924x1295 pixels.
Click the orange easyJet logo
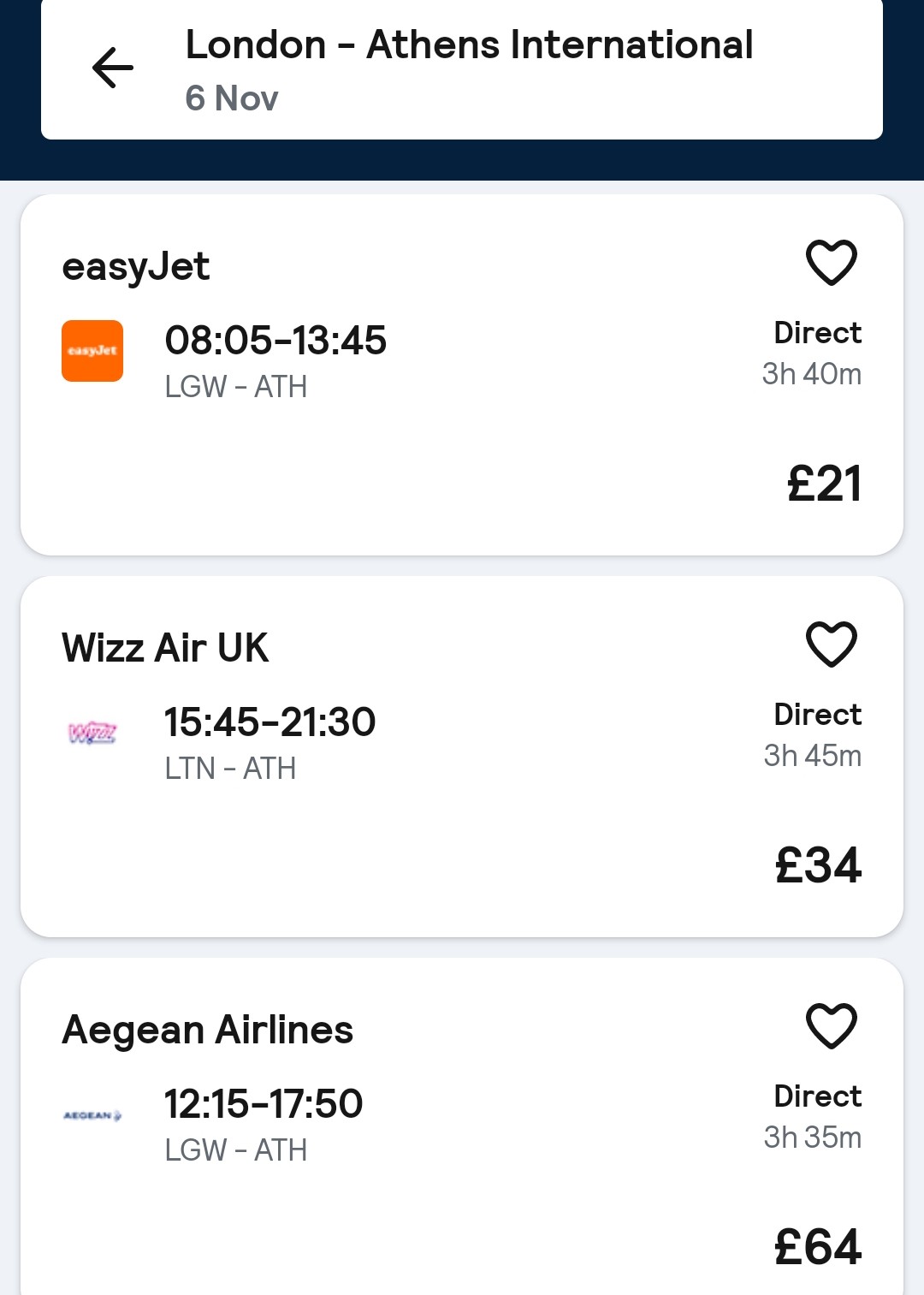point(92,351)
